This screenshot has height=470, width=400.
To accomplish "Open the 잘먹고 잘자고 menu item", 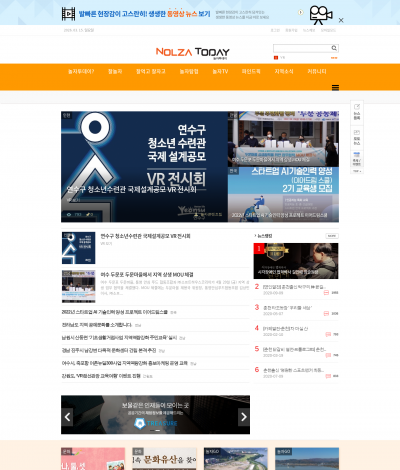I will point(151,71).
